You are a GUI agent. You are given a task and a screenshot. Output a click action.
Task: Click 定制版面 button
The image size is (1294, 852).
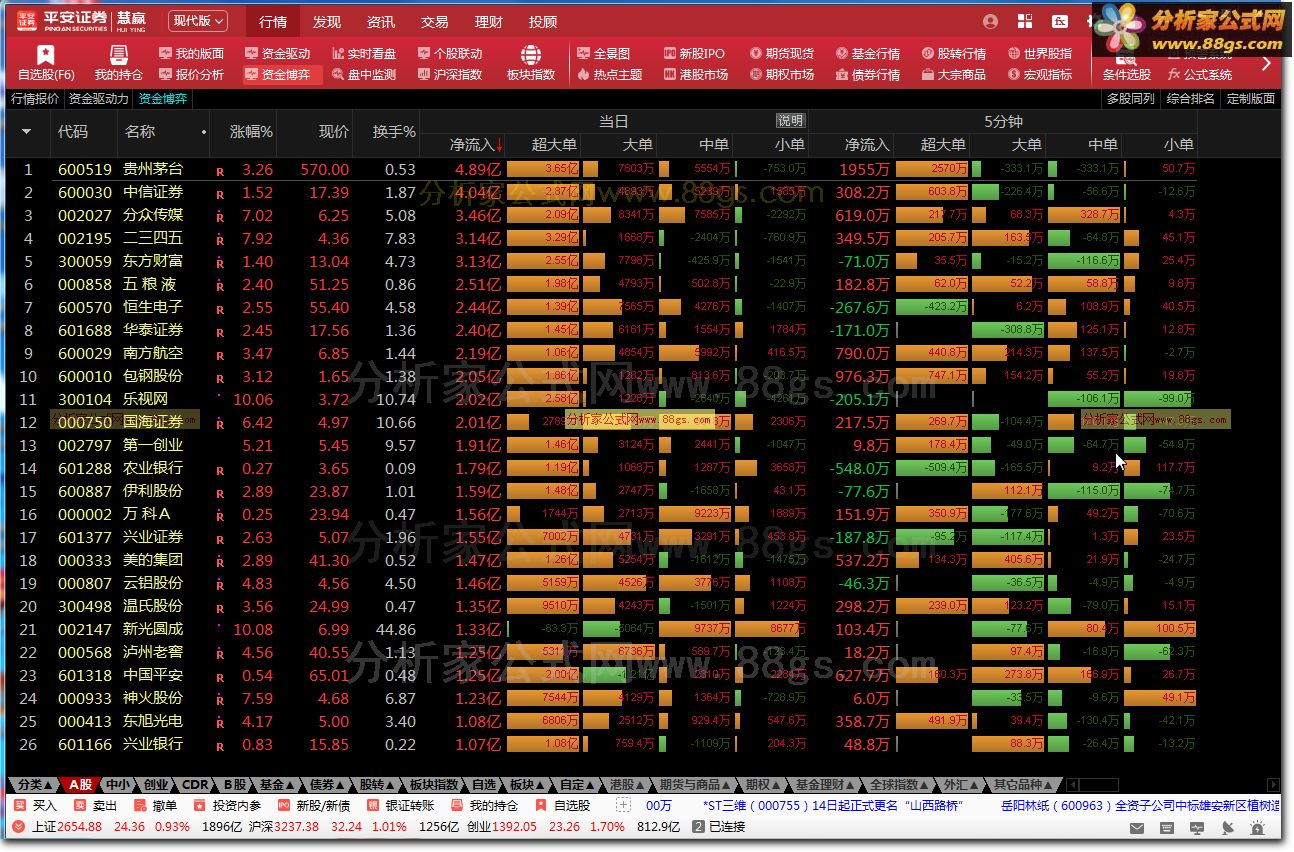click(x=1251, y=99)
